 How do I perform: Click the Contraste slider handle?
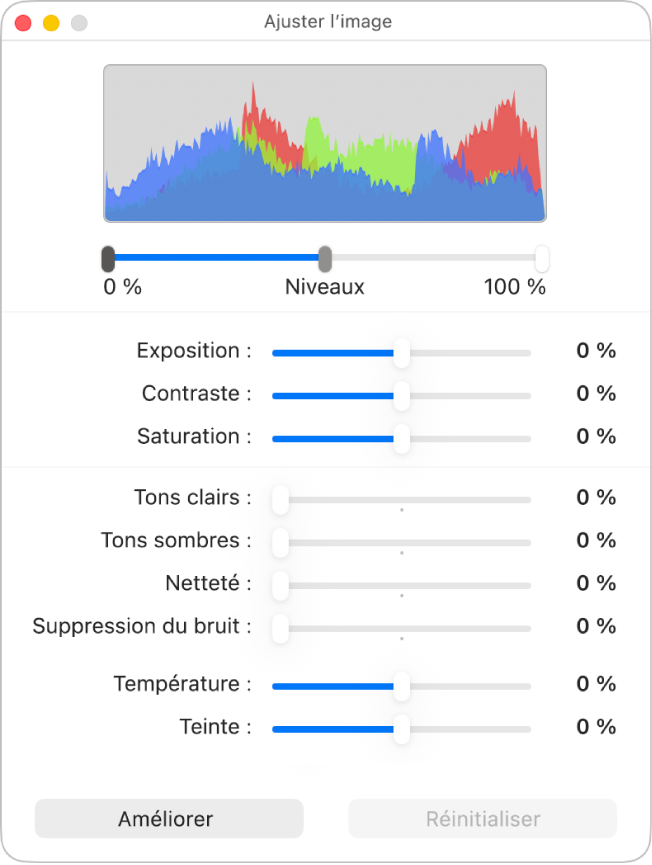pyautogui.click(x=401, y=395)
